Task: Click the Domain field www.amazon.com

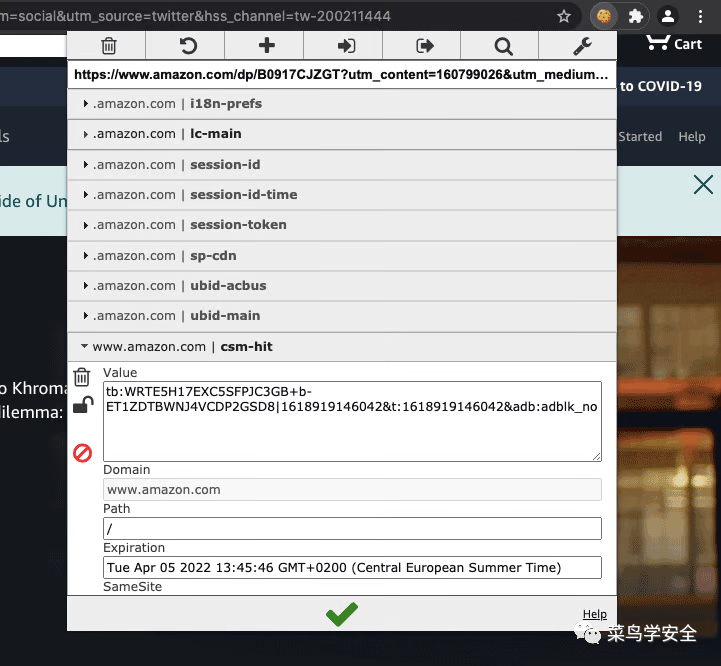Action: click(x=352, y=489)
